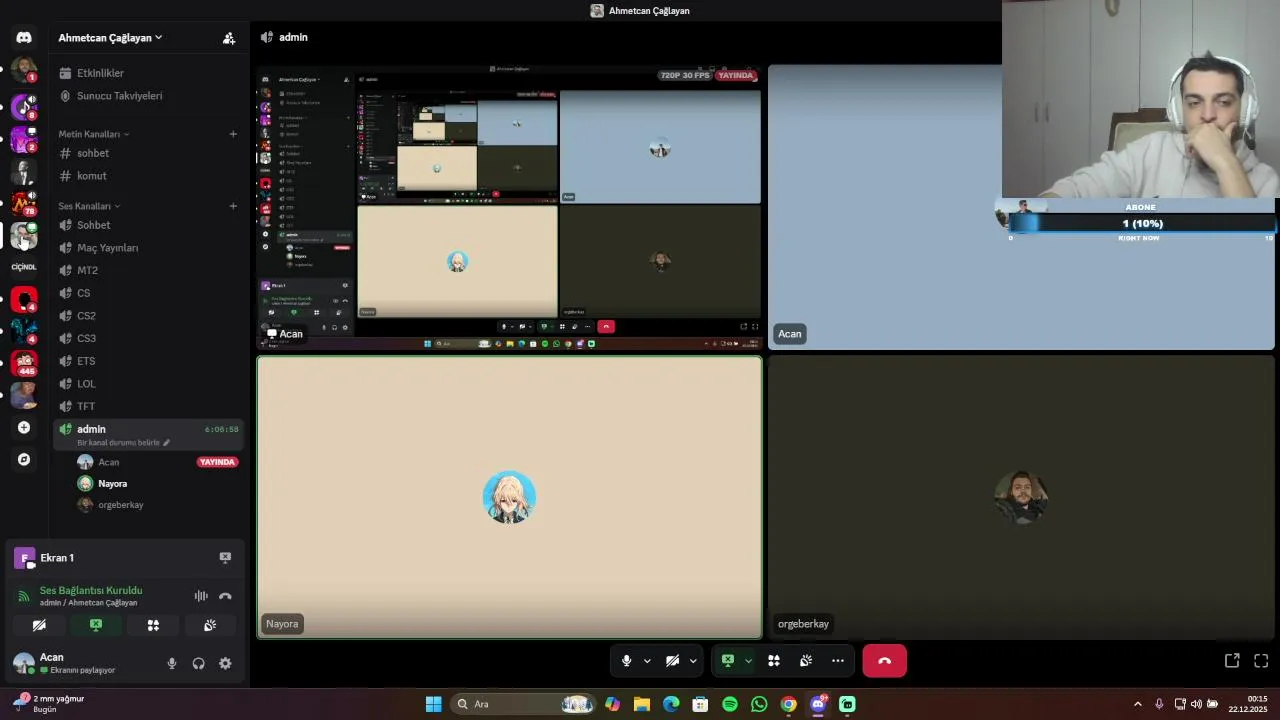Open File Explorer from the taskbar
Viewport: 1280px width, 720px height.
click(642, 704)
